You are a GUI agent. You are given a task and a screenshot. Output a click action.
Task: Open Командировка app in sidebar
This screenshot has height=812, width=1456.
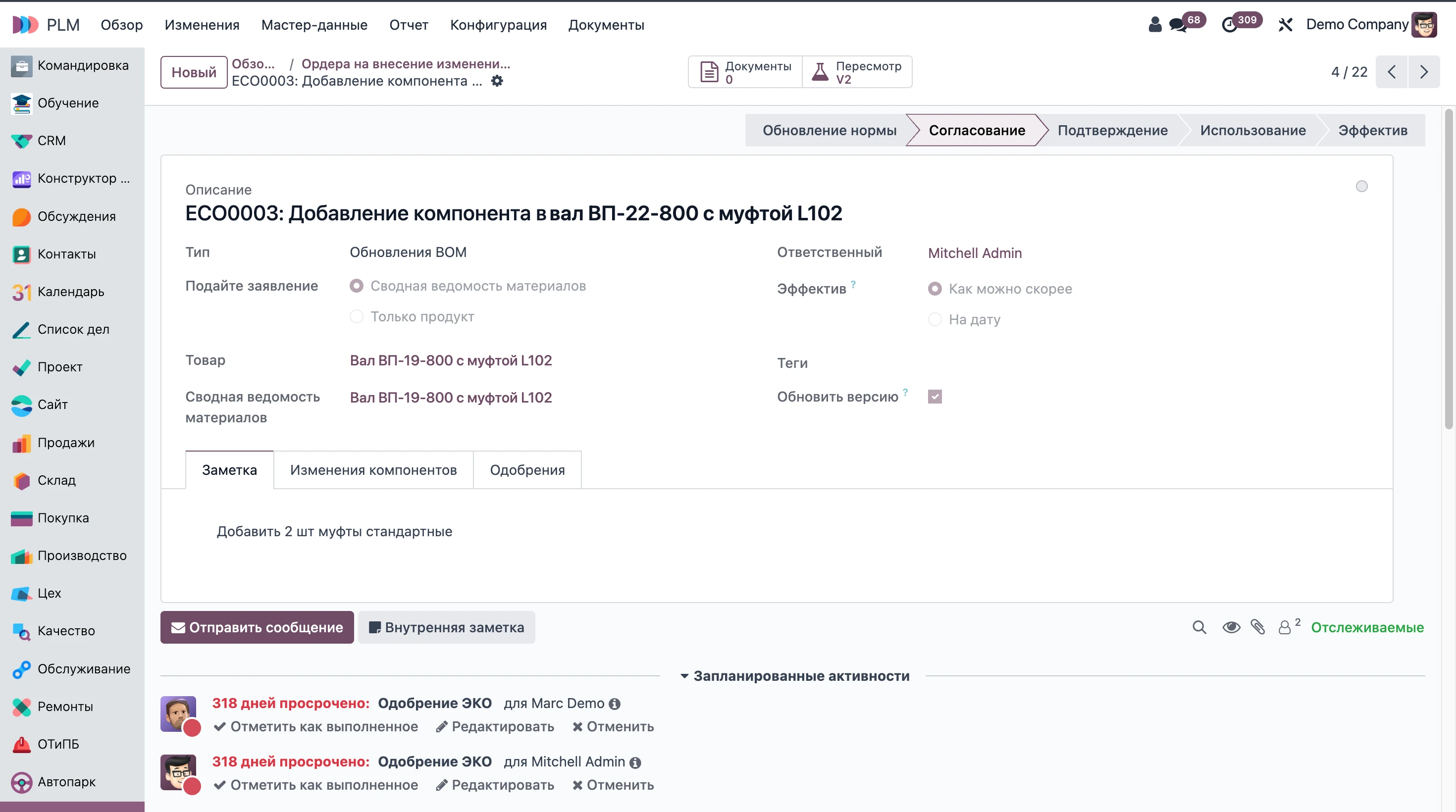72,65
